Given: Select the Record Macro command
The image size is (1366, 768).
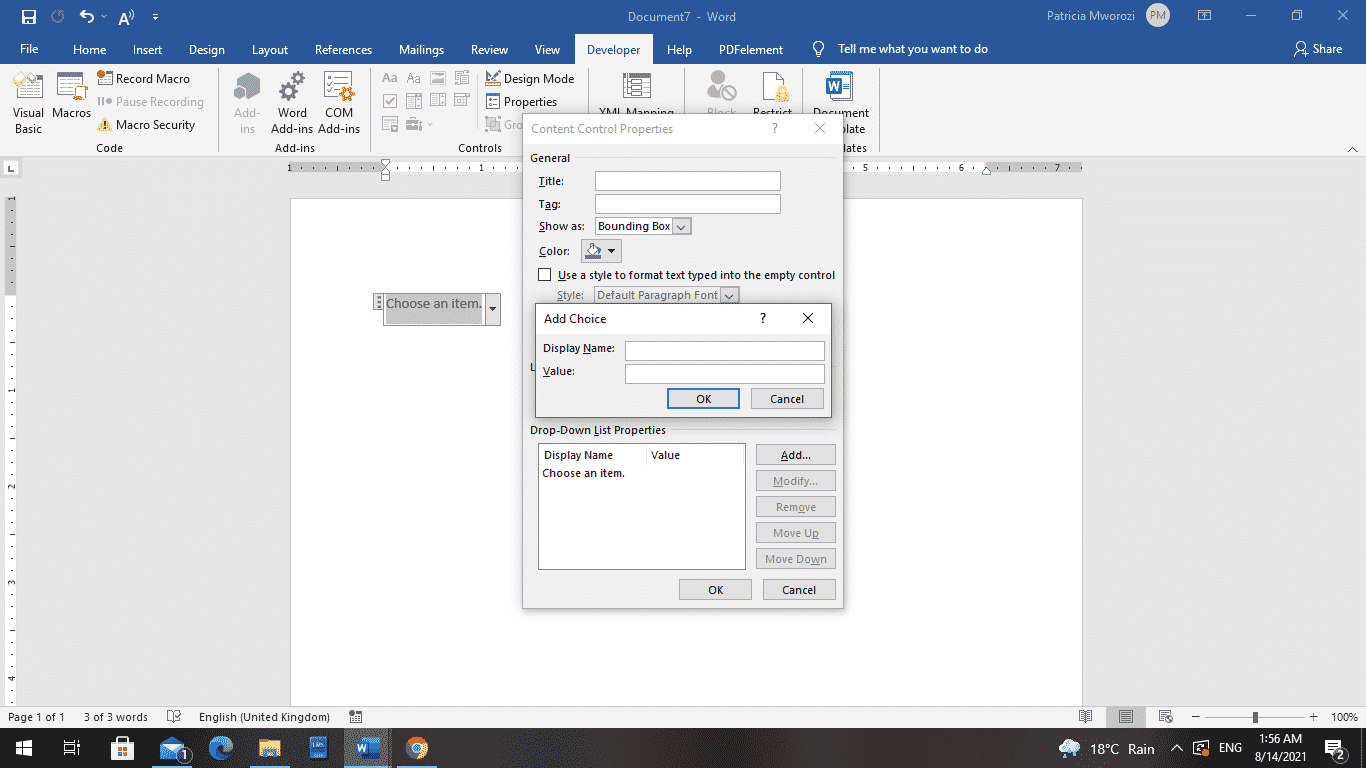Looking at the screenshot, I should (x=147, y=78).
